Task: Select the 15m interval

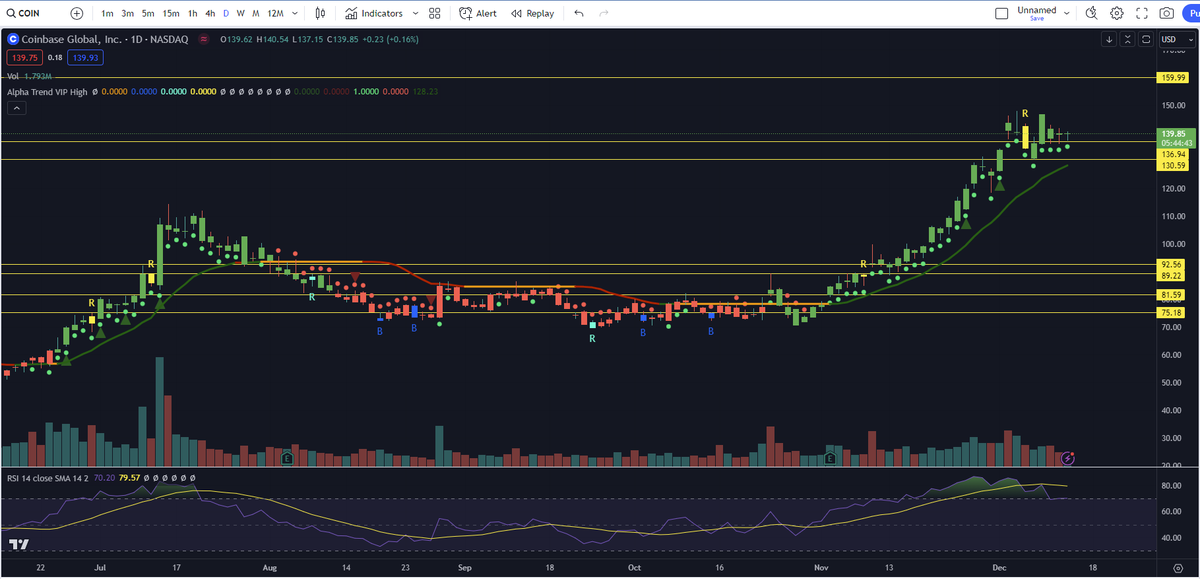Action: [171, 14]
